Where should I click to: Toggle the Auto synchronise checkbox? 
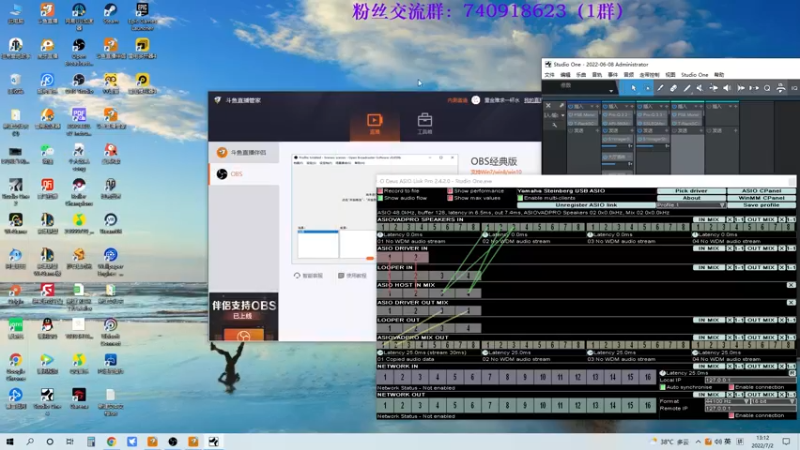point(663,387)
